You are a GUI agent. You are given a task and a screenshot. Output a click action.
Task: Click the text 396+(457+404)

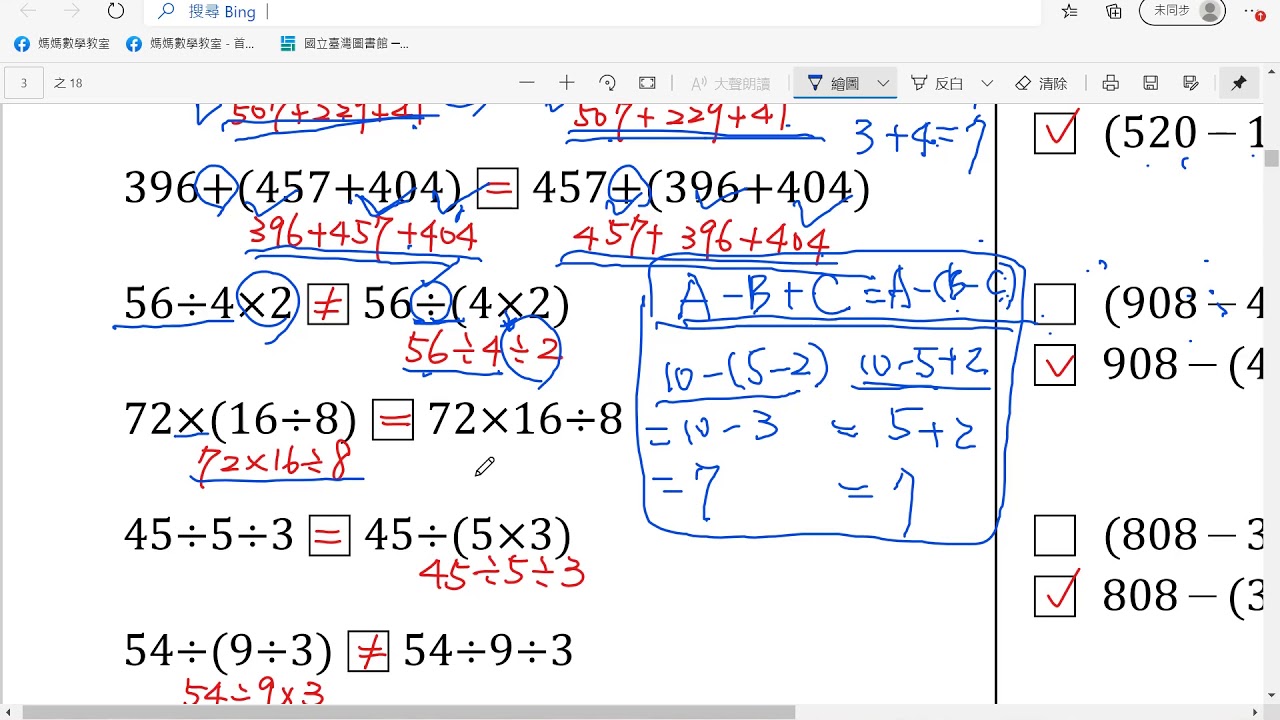pos(293,188)
